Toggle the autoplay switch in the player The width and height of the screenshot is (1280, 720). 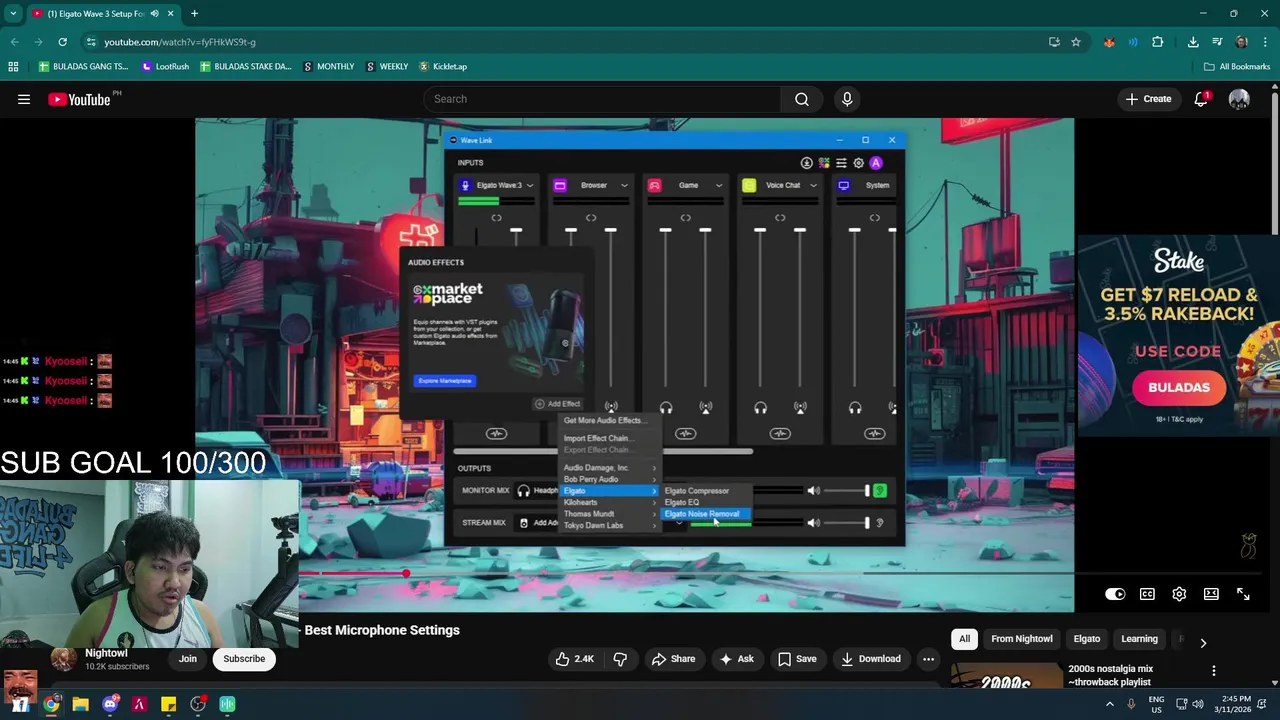(x=1115, y=594)
